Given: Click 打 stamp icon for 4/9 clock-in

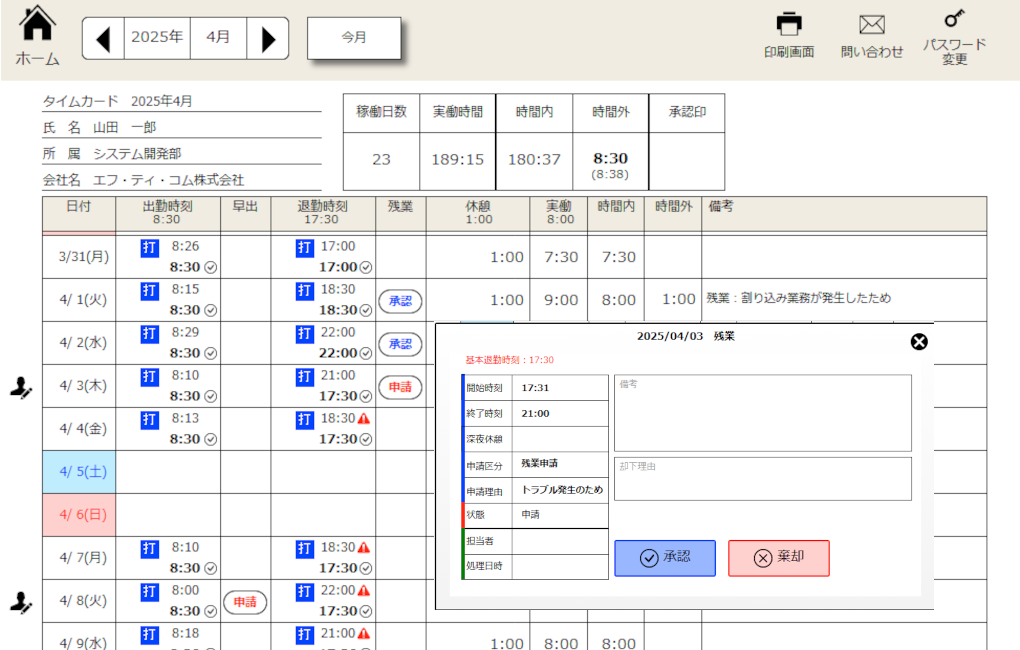Looking at the screenshot, I should (150, 635).
